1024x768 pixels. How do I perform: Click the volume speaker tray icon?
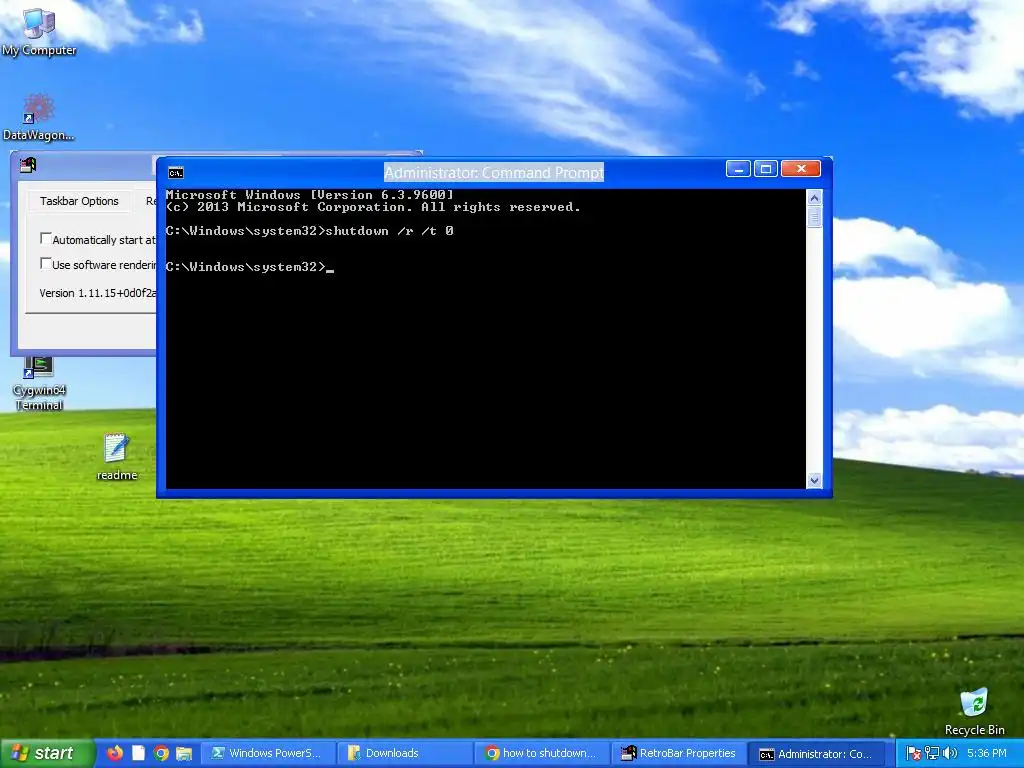pos(950,754)
